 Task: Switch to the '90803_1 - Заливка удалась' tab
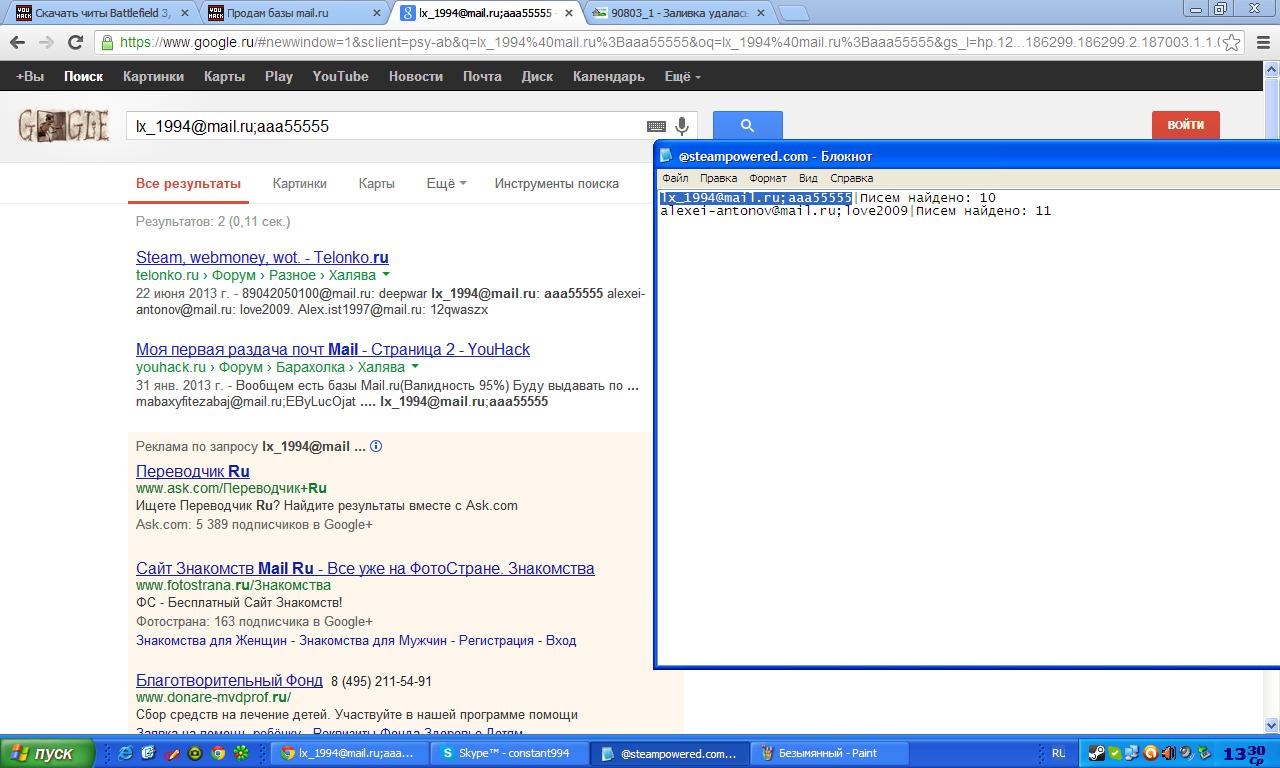[678, 13]
